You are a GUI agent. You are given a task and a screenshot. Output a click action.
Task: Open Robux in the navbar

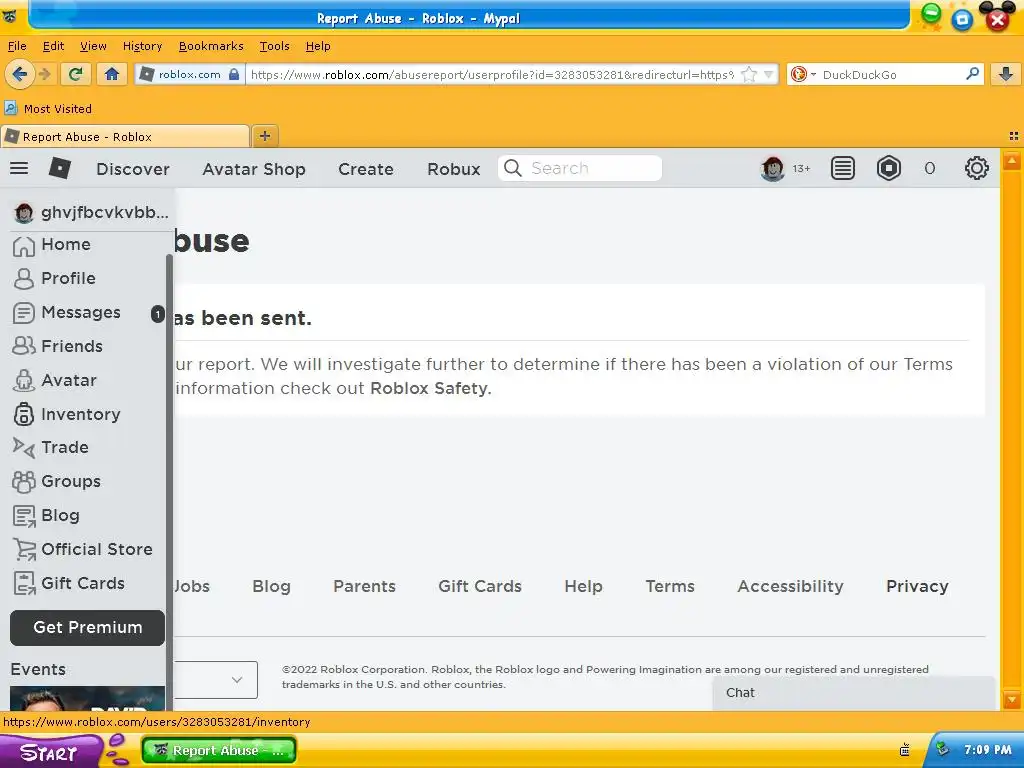click(454, 169)
